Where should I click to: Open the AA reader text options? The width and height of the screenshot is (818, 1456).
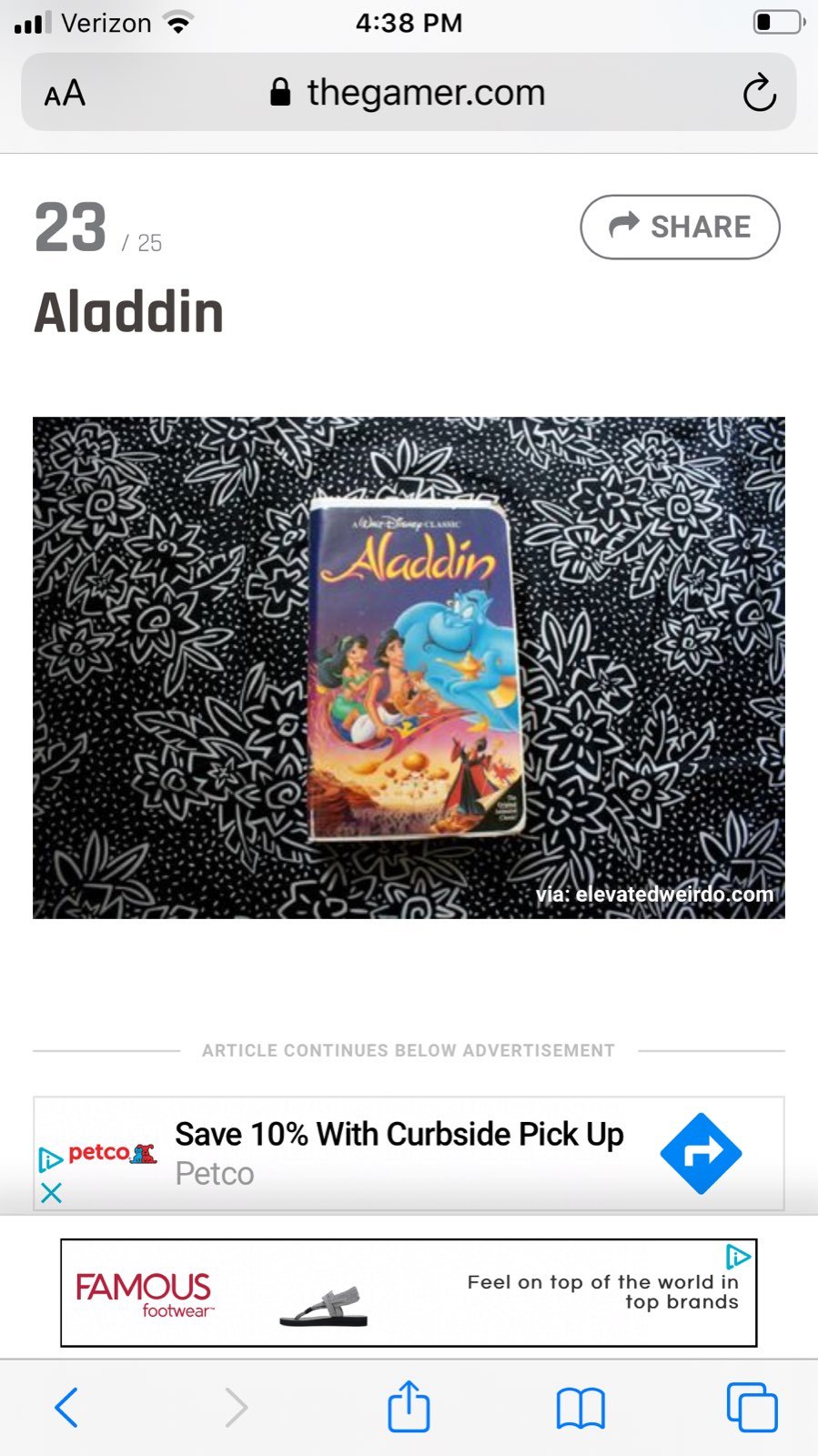pyautogui.click(x=65, y=93)
